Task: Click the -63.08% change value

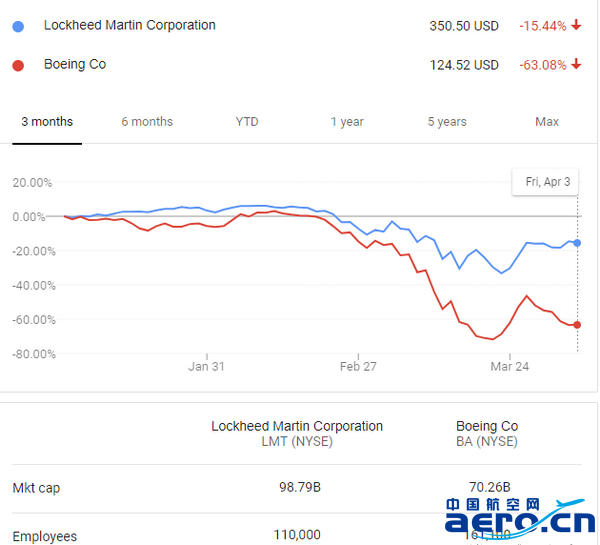Action: click(x=543, y=65)
